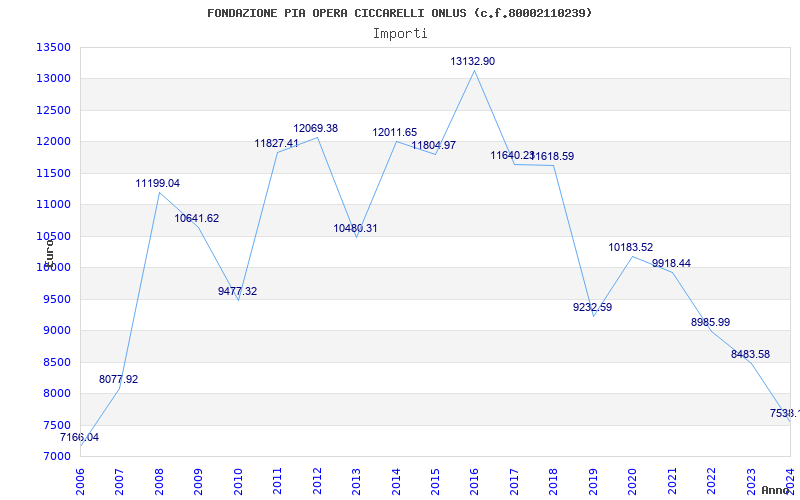Click the 2009 x-axis year label
The height and width of the screenshot is (500, 800).
pyautogui.click(x=198, y=481)
